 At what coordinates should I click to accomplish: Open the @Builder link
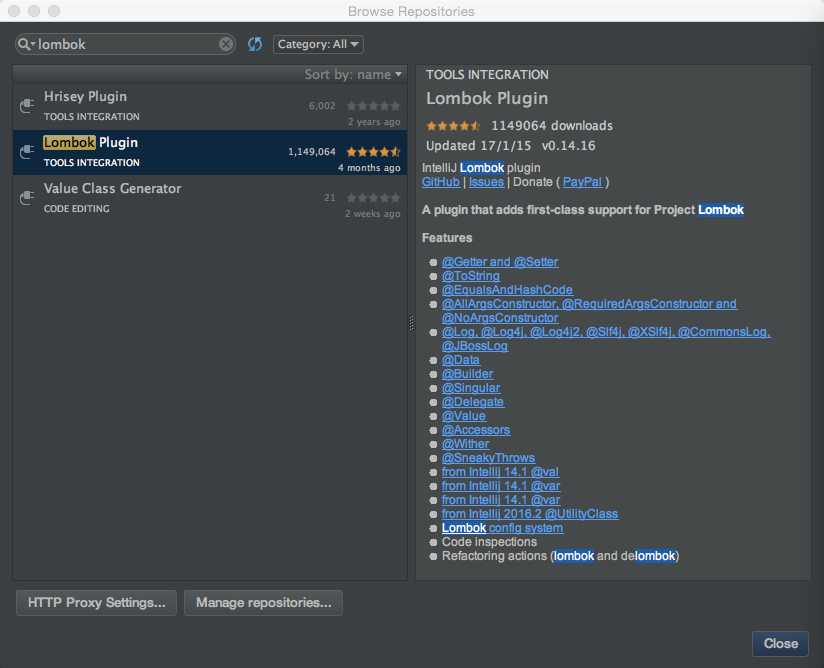467,374
